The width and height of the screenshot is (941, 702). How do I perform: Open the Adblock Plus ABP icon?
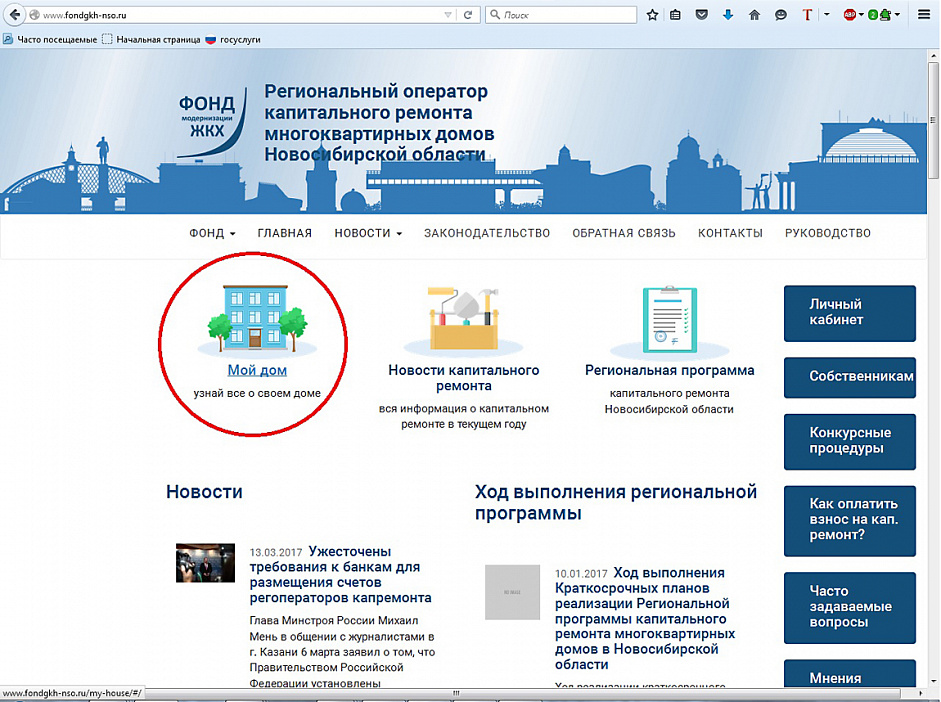850,15
